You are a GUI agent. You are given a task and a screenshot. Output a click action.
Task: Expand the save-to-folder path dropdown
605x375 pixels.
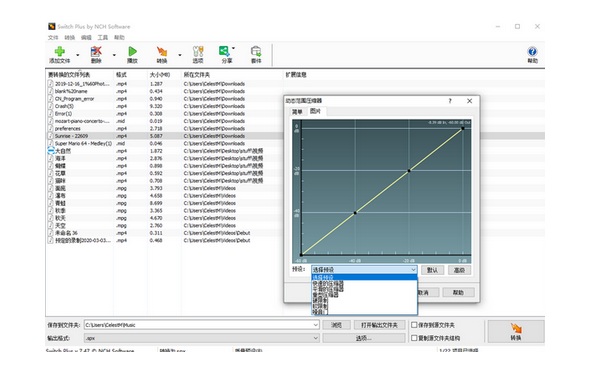(316, 325)
